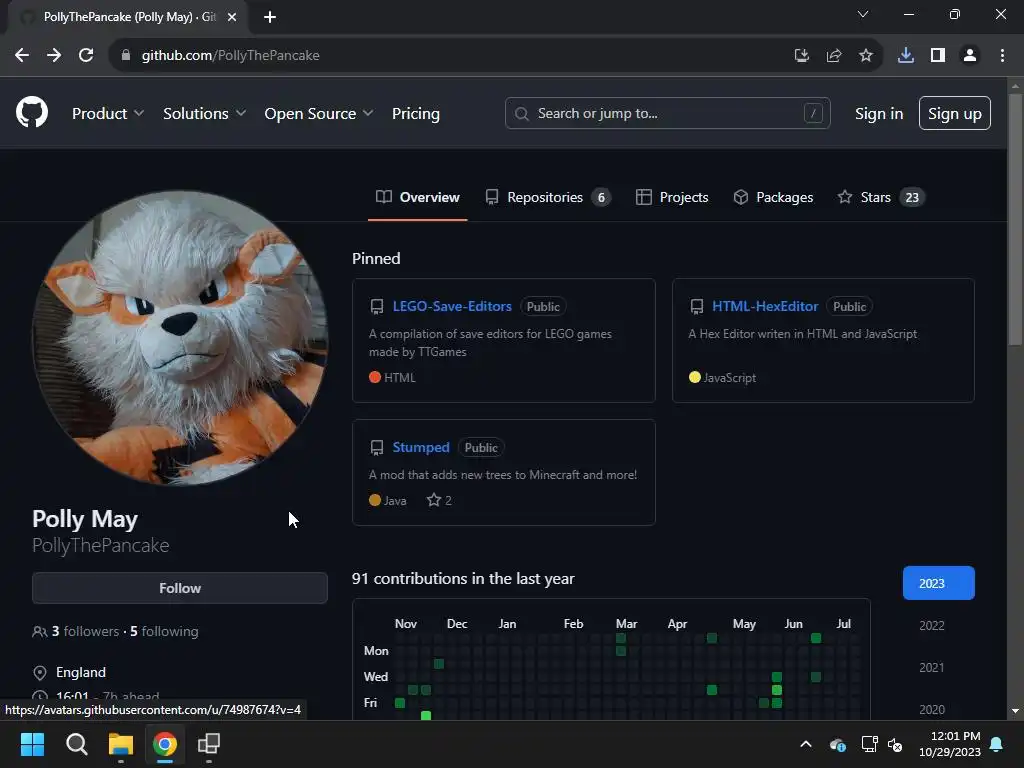Click the yellow JavaScript language dot
This screenshot has width=1024, height=768.
694,377
